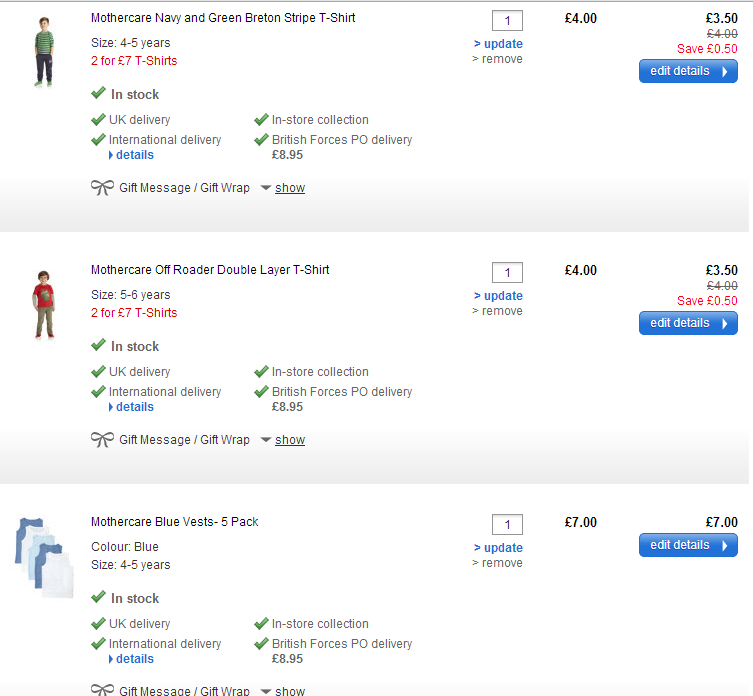The height and width of the screenshot is (696, 753).
Task: Open Mothercare Off Roader Double Layer T-Shirt title
Action: point(210,270)
